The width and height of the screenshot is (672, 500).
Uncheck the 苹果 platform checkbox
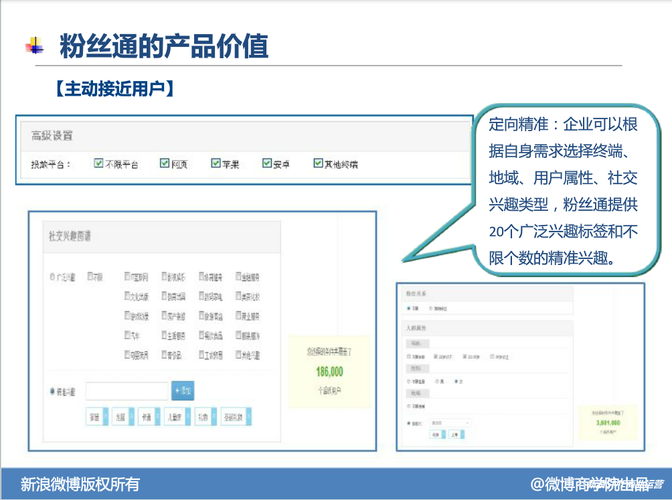[216, 163]
